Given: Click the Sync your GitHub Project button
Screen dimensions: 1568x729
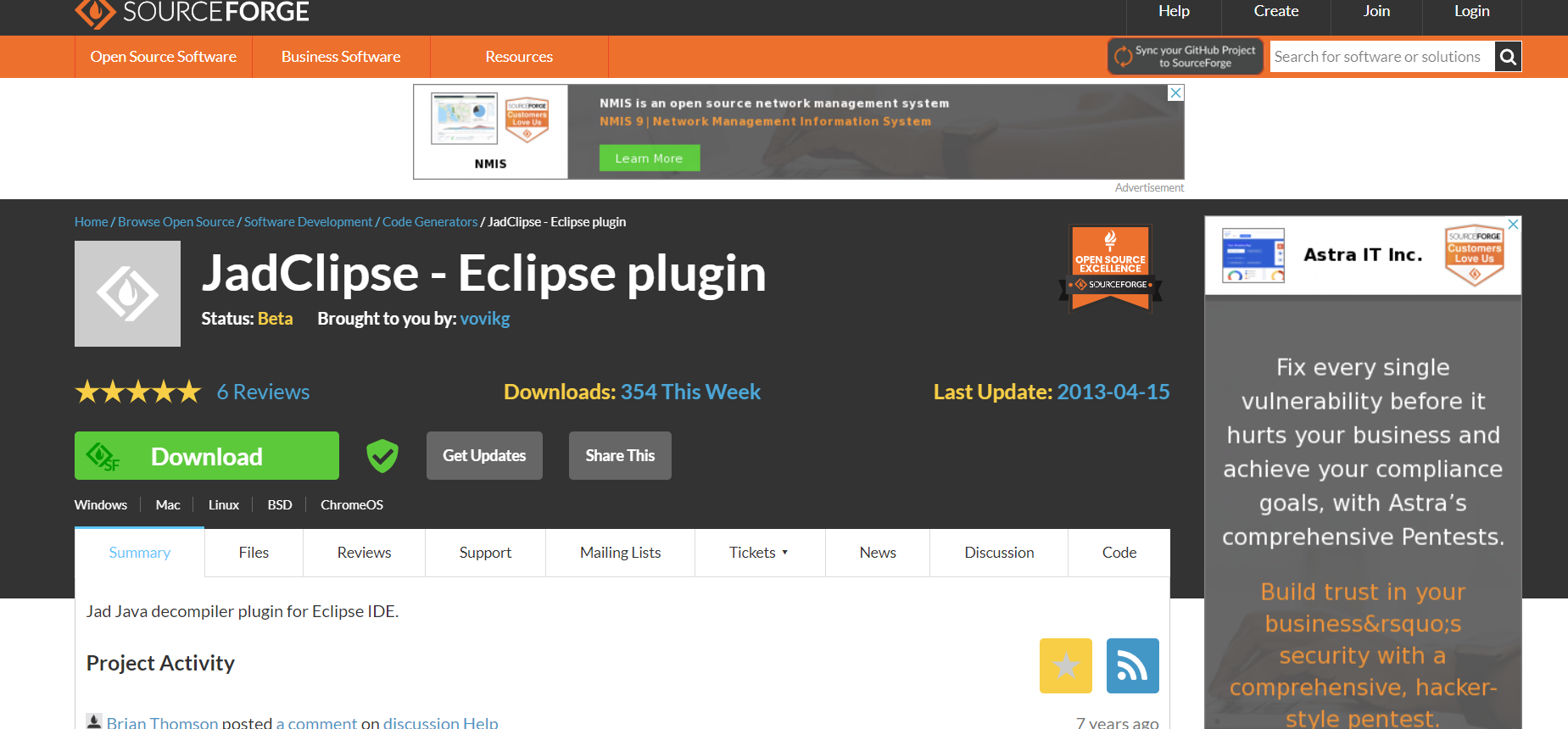Looking at the screenshot, I should (1186, 57).
